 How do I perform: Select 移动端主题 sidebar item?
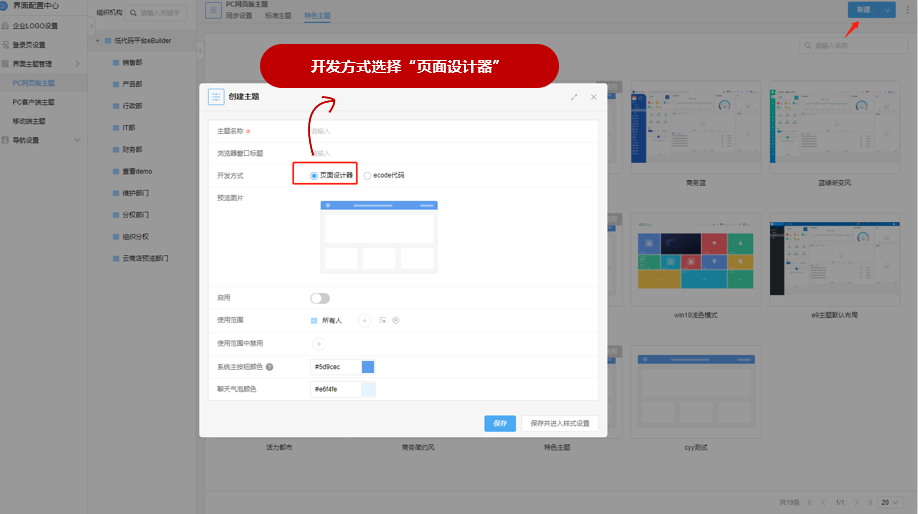click(29, 121)
